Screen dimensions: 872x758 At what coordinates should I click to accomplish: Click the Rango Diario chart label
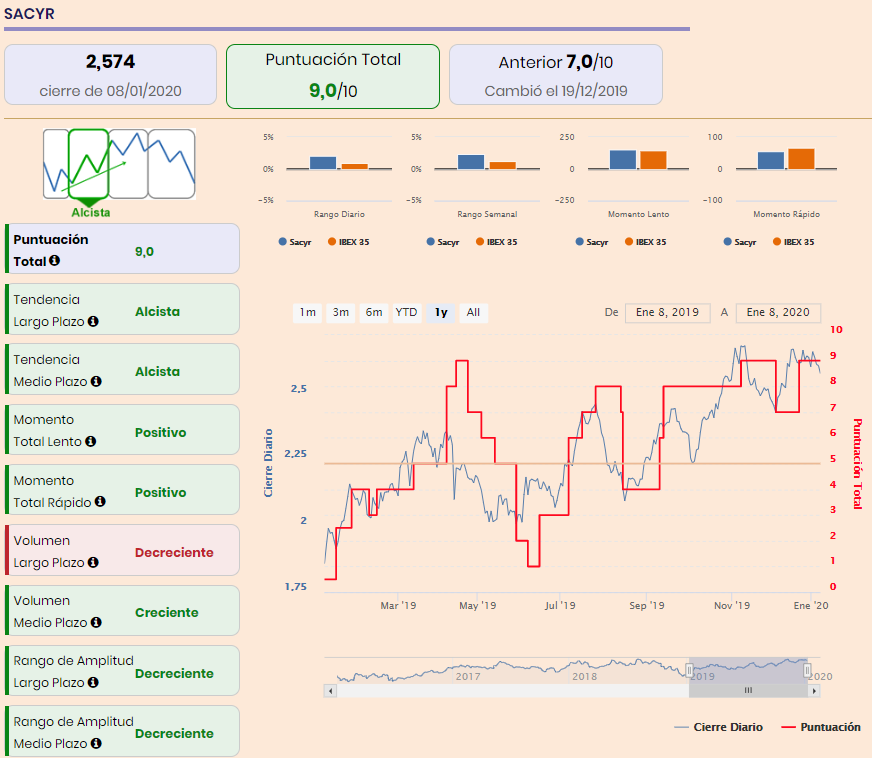click(x=339, y=214)
